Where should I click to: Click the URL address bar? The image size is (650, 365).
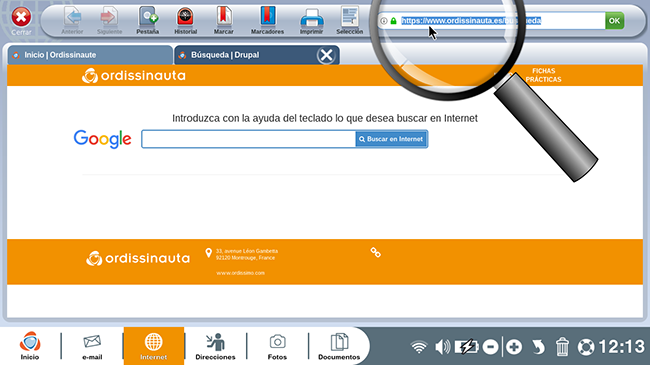[491, 21]
